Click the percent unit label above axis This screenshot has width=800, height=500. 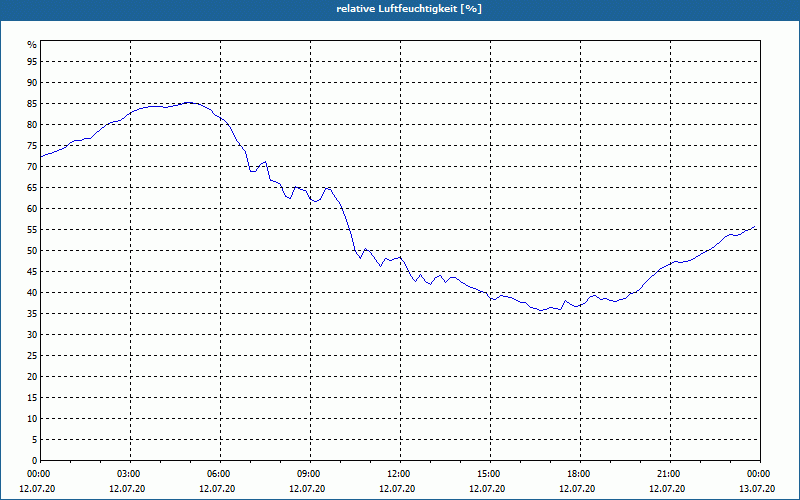point(32,45)
